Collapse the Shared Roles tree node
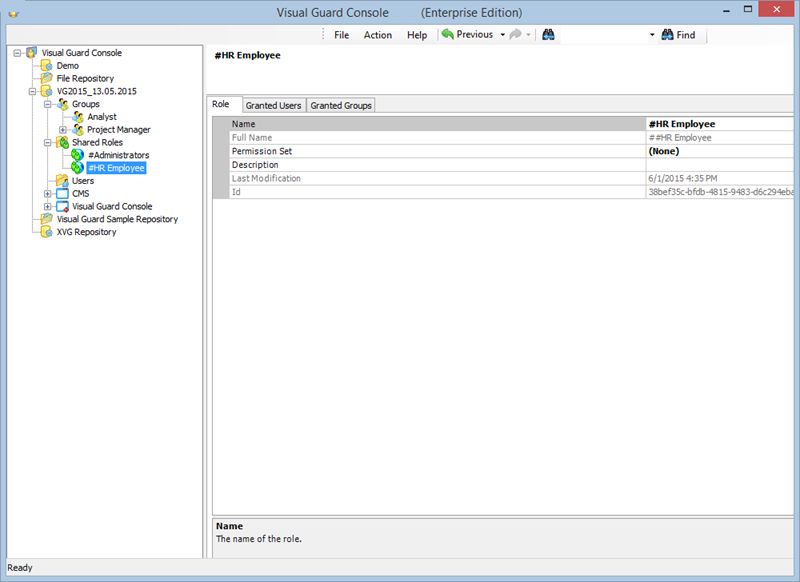The height and width of the screenshot is (582, 800). tap(47, 142)
